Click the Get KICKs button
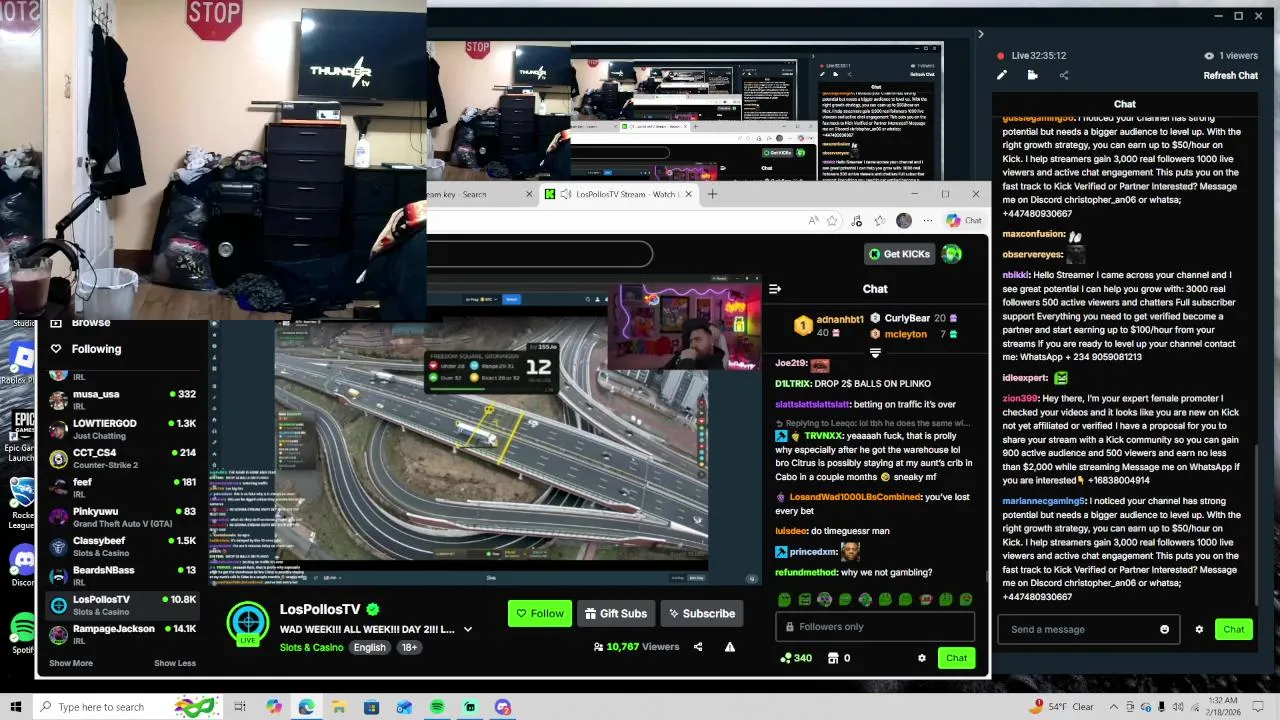 [x=899, y=254]
